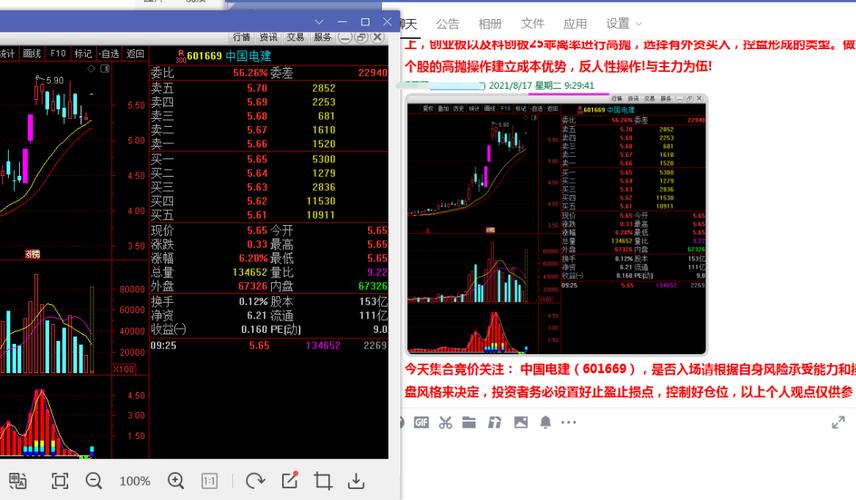The height and width of the screenshot is (500, 856).
Task: Expand the chat input area with arrows icon
Action: (x=839, y=422)
